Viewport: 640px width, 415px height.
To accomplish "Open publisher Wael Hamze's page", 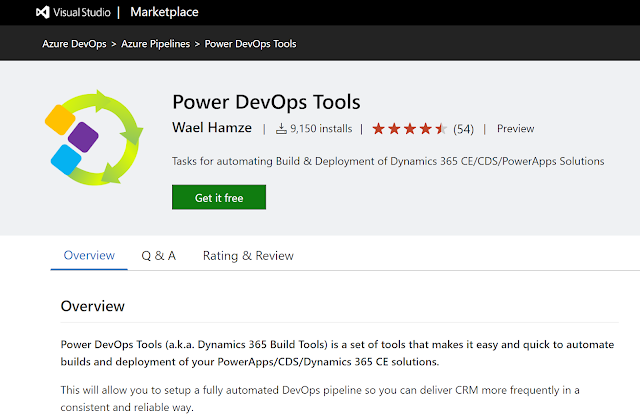I will click(x=213, y=129).
